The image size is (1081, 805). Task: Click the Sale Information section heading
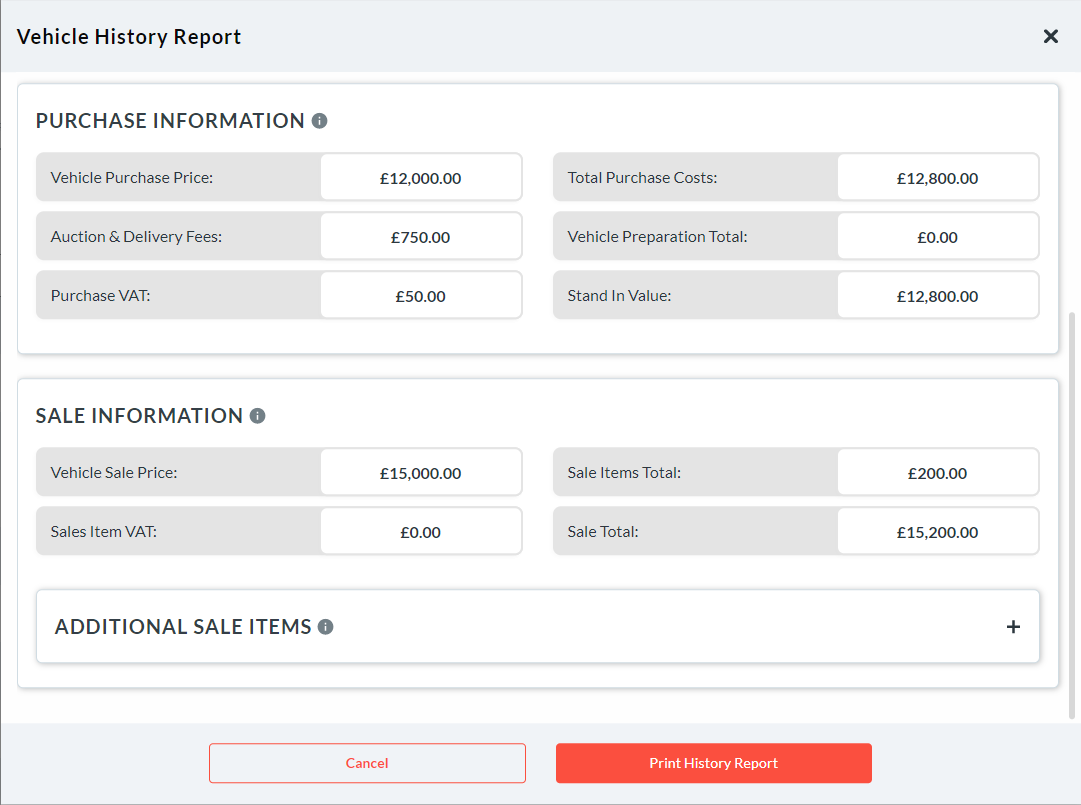(139, 416)
